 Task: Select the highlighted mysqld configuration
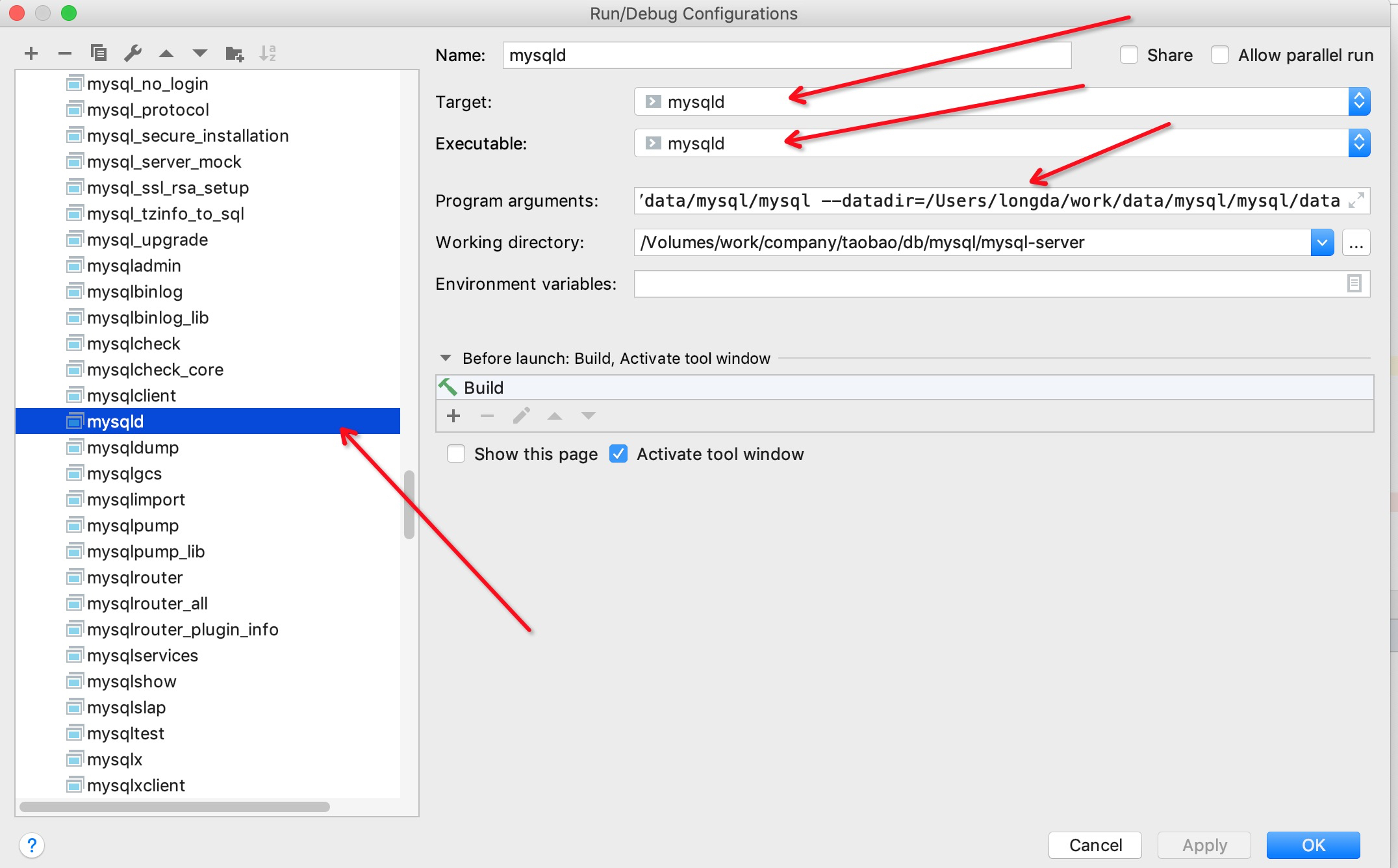(x=208, y=421)
